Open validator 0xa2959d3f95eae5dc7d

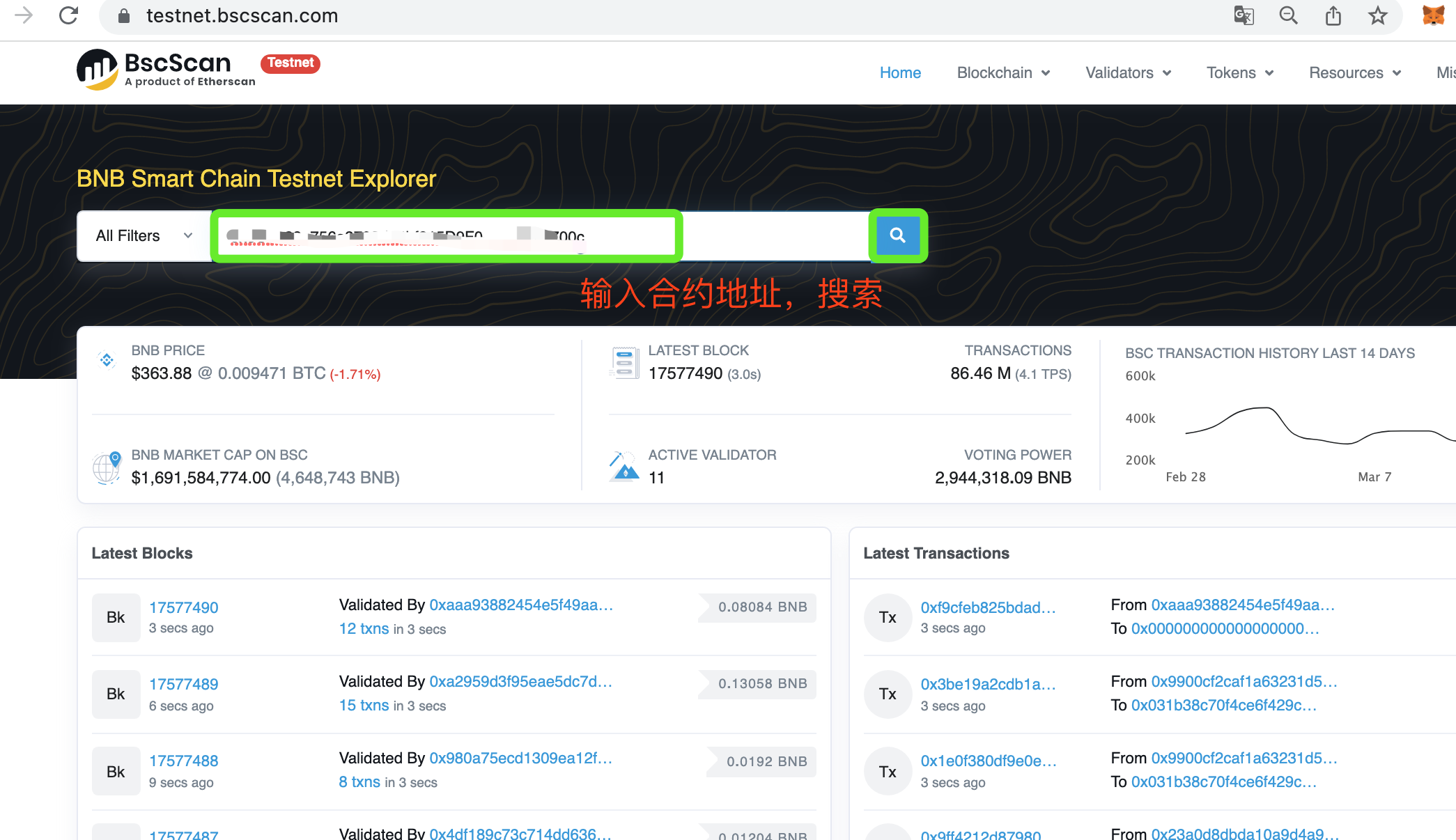coord(521,681)
